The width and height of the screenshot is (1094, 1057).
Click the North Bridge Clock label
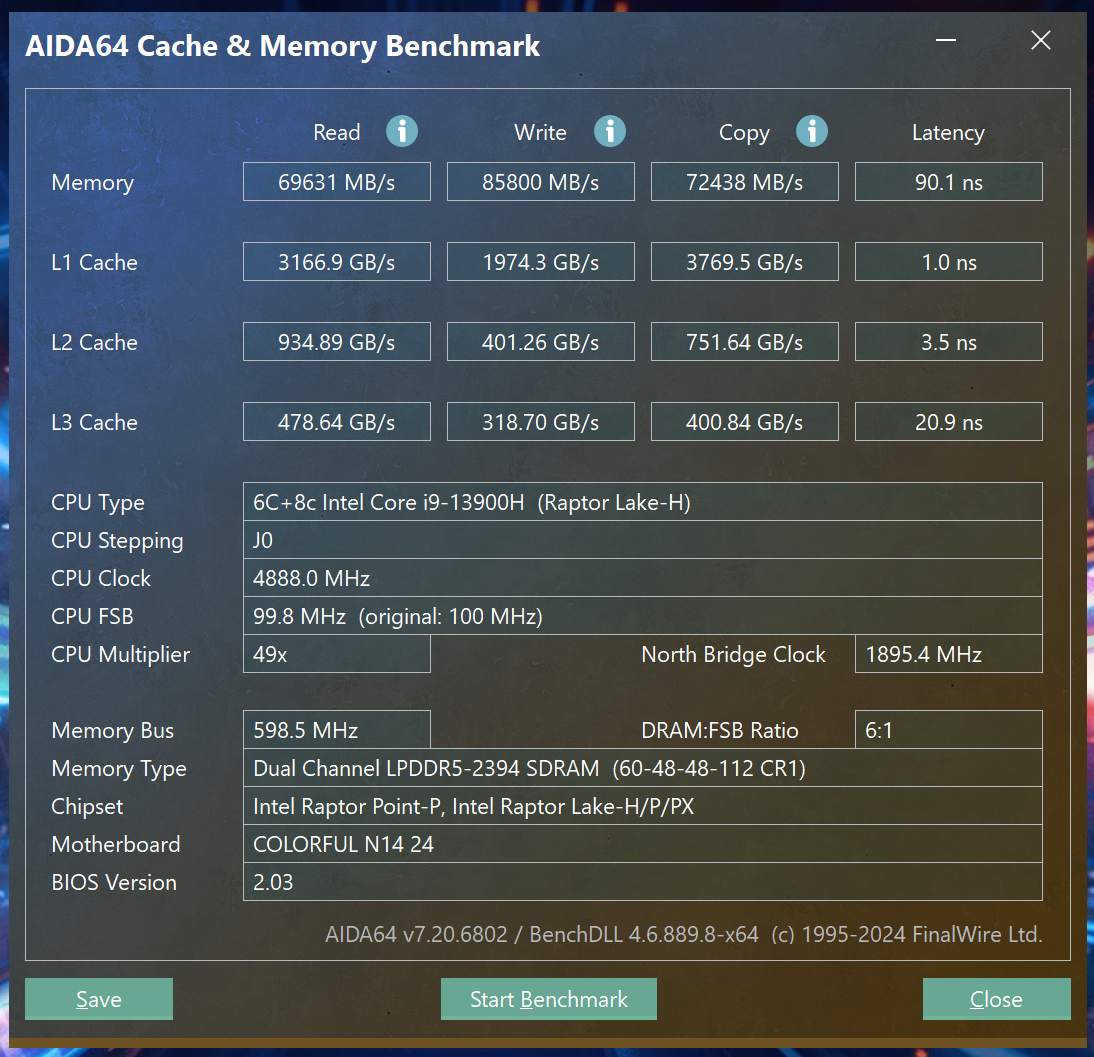[x=733, y=654]
